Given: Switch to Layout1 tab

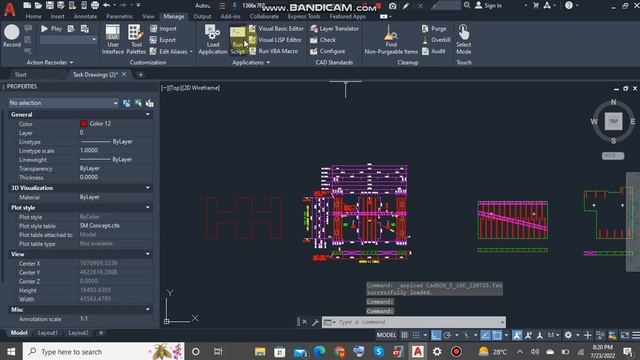Looking at the screenshot, I should click(x=48, y=333).
